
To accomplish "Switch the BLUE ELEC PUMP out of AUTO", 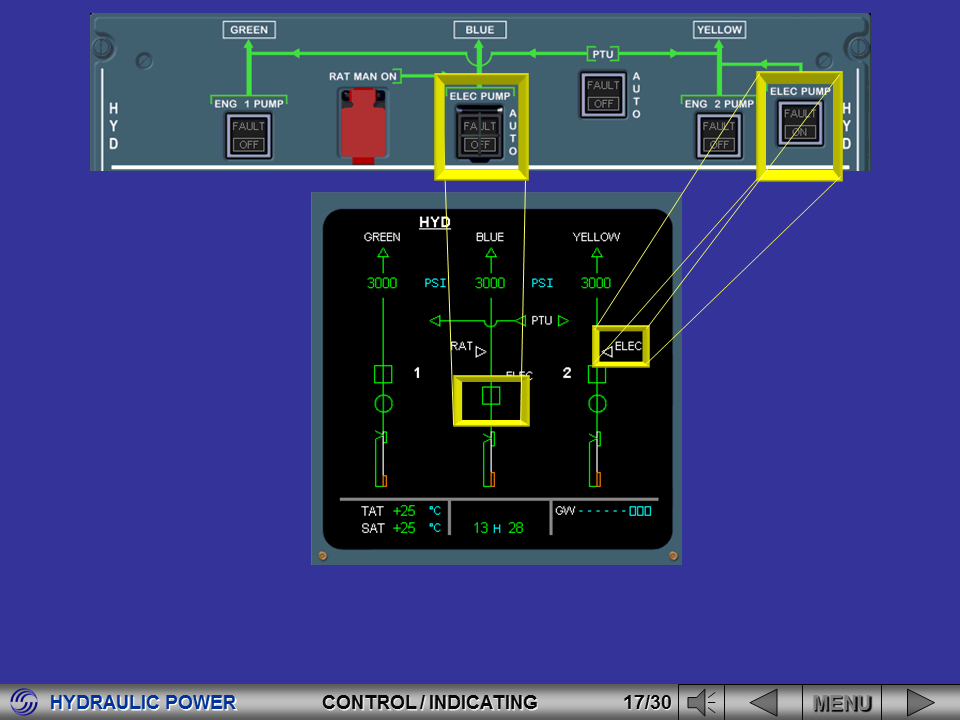I will 480,132.
